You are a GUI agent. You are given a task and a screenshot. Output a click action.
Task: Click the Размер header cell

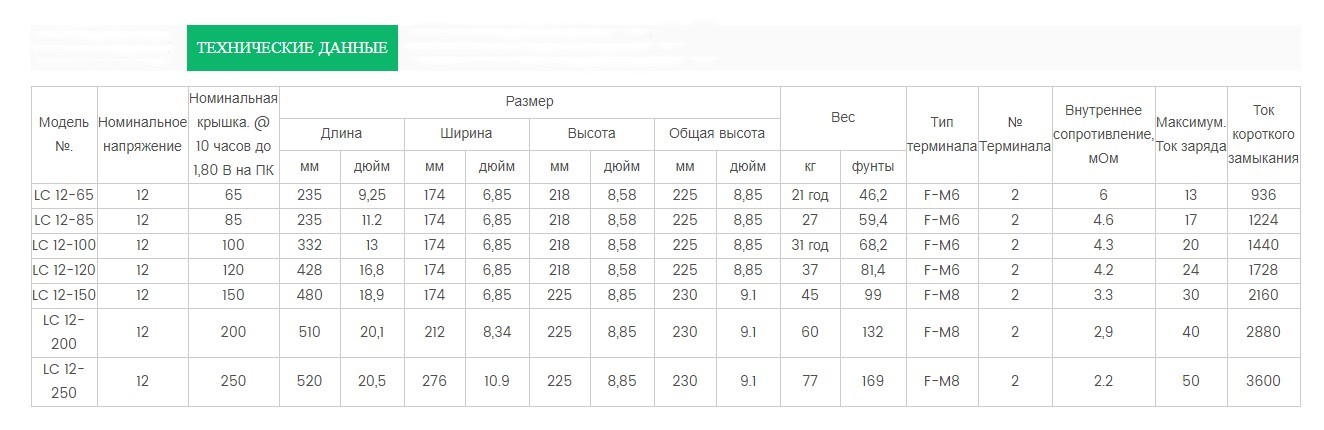tap(529, 102)
